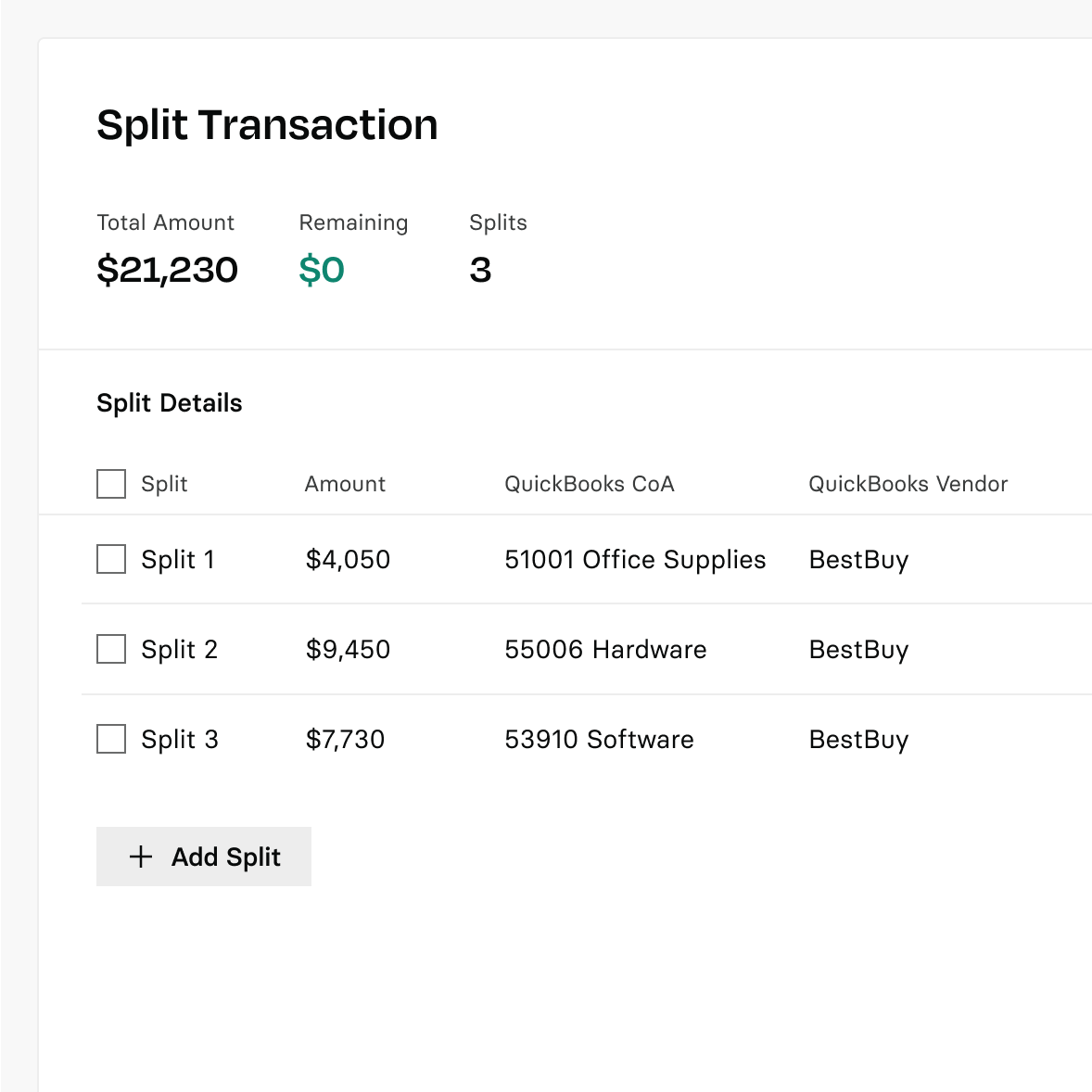Click the BestBuy vendor in Split 2 row
This screenshot has height=1092, width=1092.
pyautogui.click(x=858, y=650)
